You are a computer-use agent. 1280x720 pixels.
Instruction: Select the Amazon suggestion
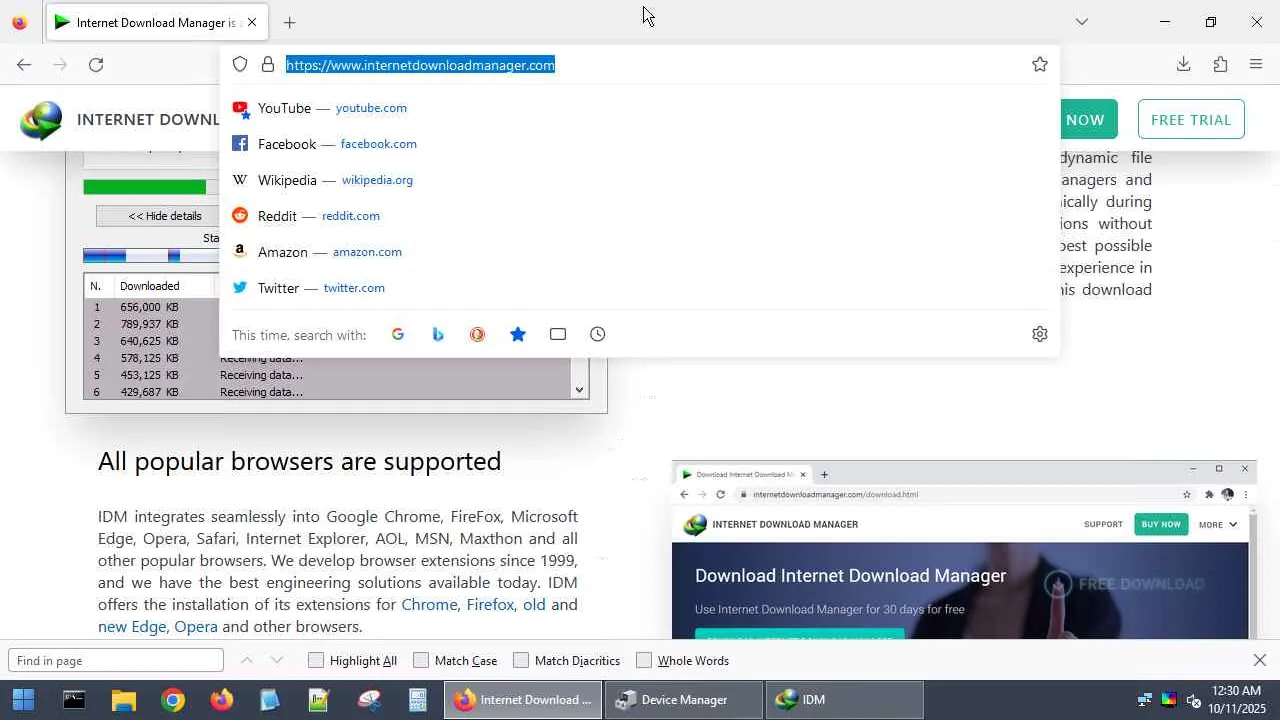coord(639,252)
